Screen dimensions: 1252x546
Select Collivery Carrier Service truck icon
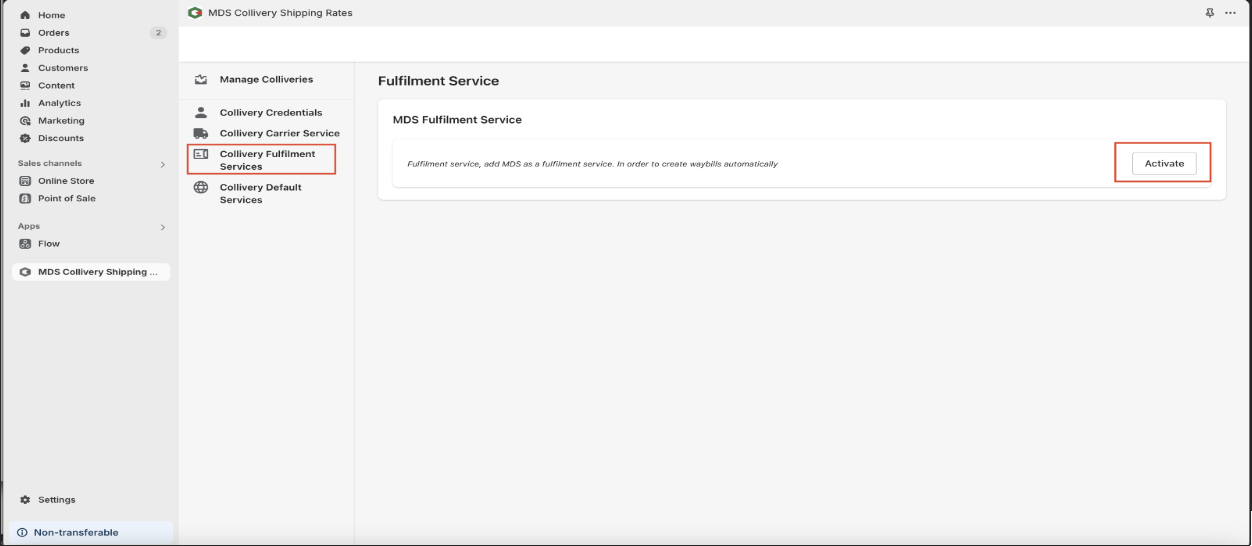click(x=201, y=133)
